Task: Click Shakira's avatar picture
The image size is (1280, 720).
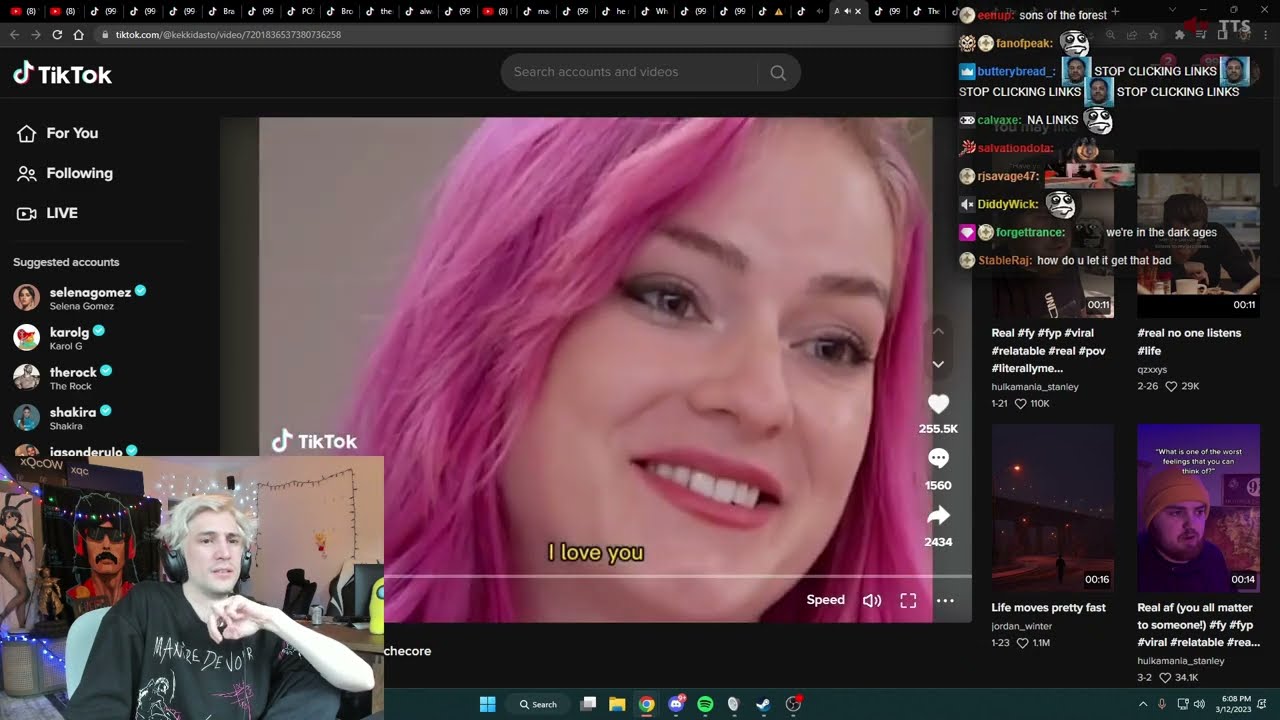Action: (26, 417)
